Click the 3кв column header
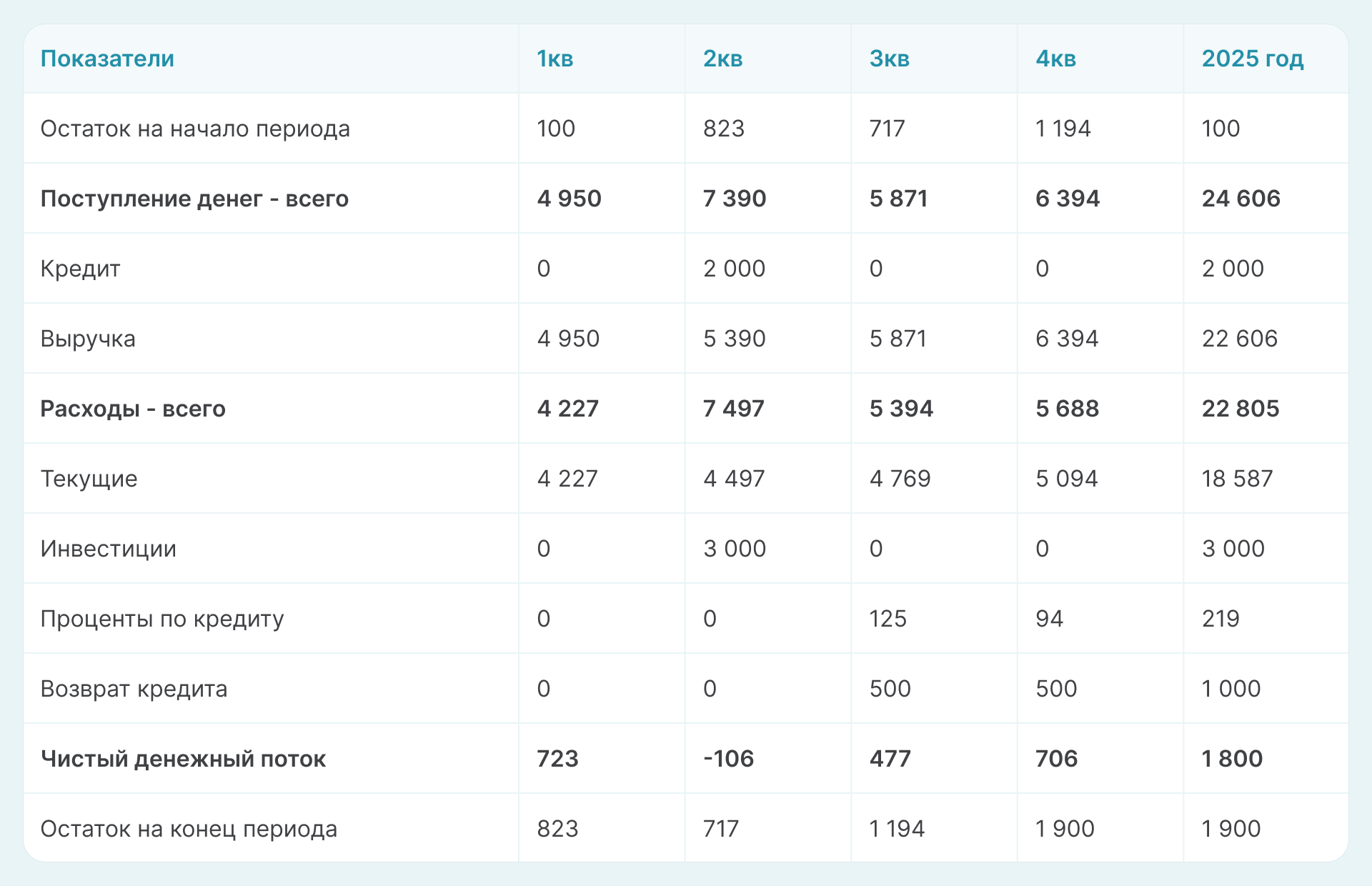1372x886 pixels. click(889, 59)
